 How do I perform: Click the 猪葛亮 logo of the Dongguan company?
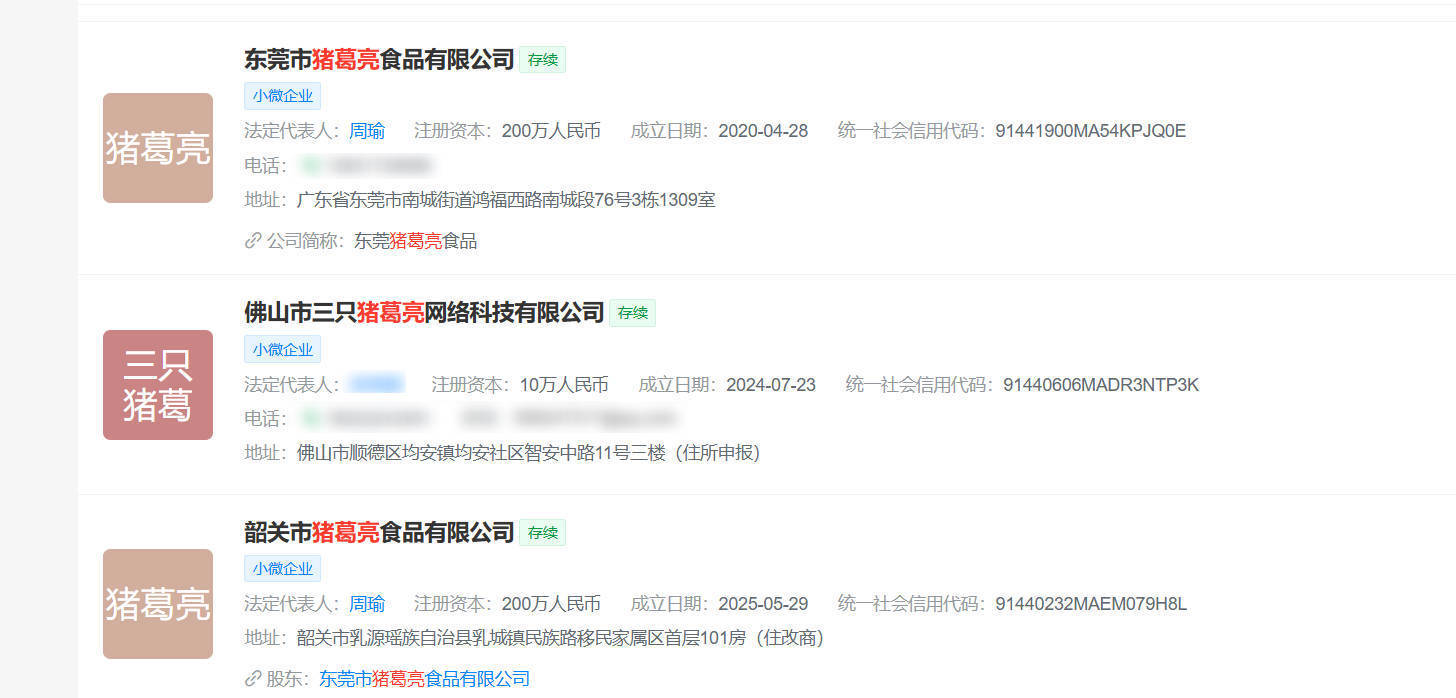[x=158, y=148]
